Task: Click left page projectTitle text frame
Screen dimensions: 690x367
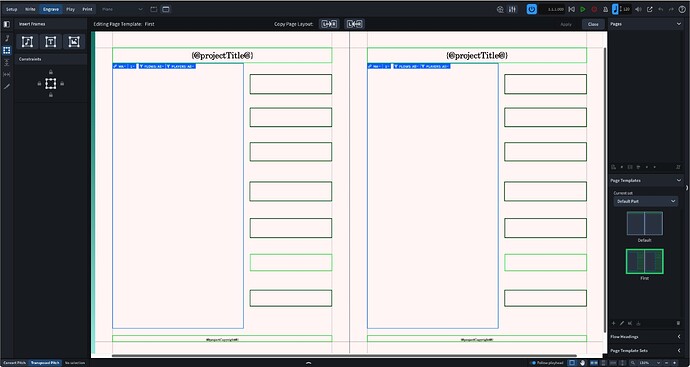Action: click(222, 55)
